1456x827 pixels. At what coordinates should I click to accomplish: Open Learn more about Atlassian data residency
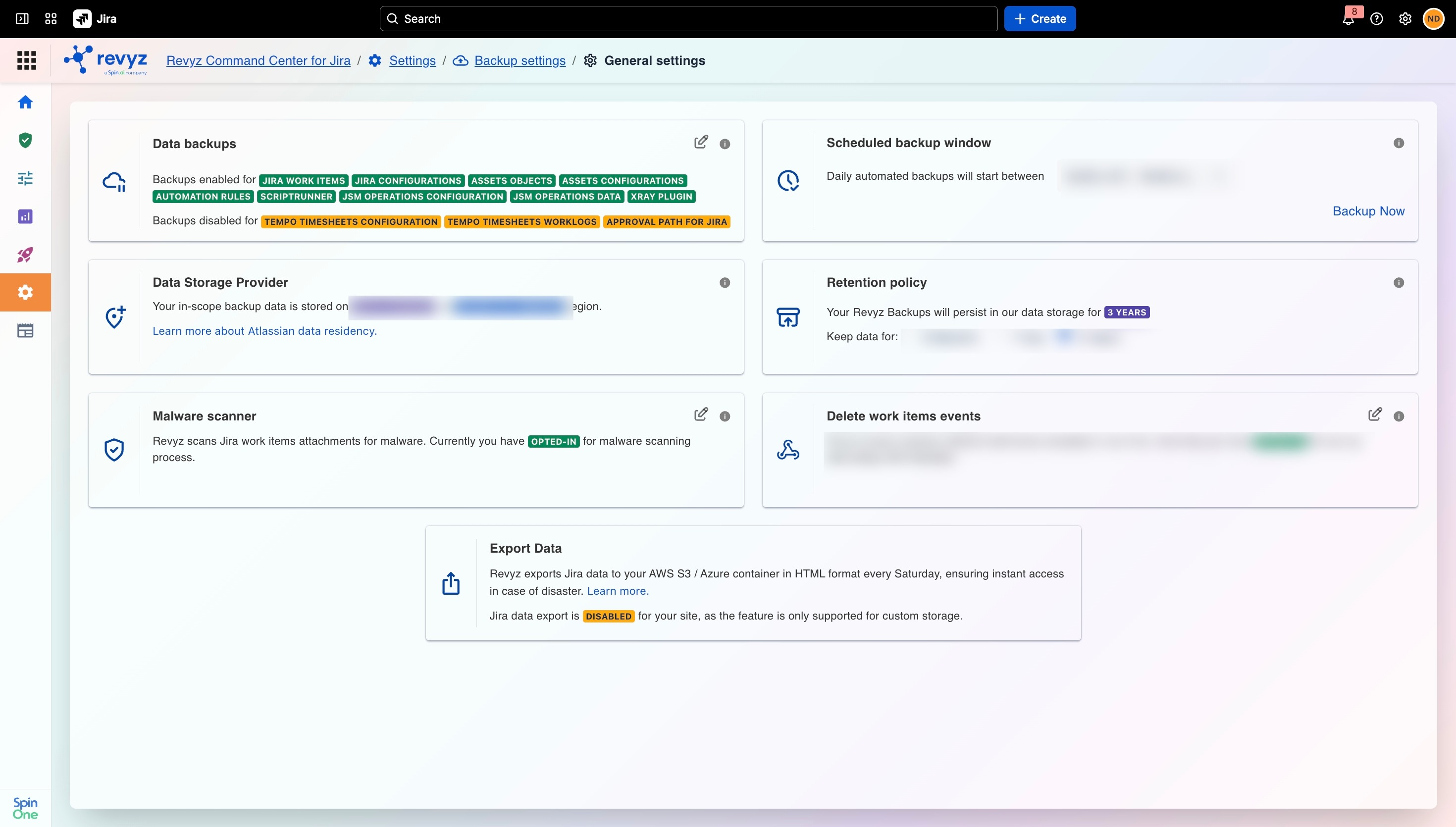coord(264,331)
